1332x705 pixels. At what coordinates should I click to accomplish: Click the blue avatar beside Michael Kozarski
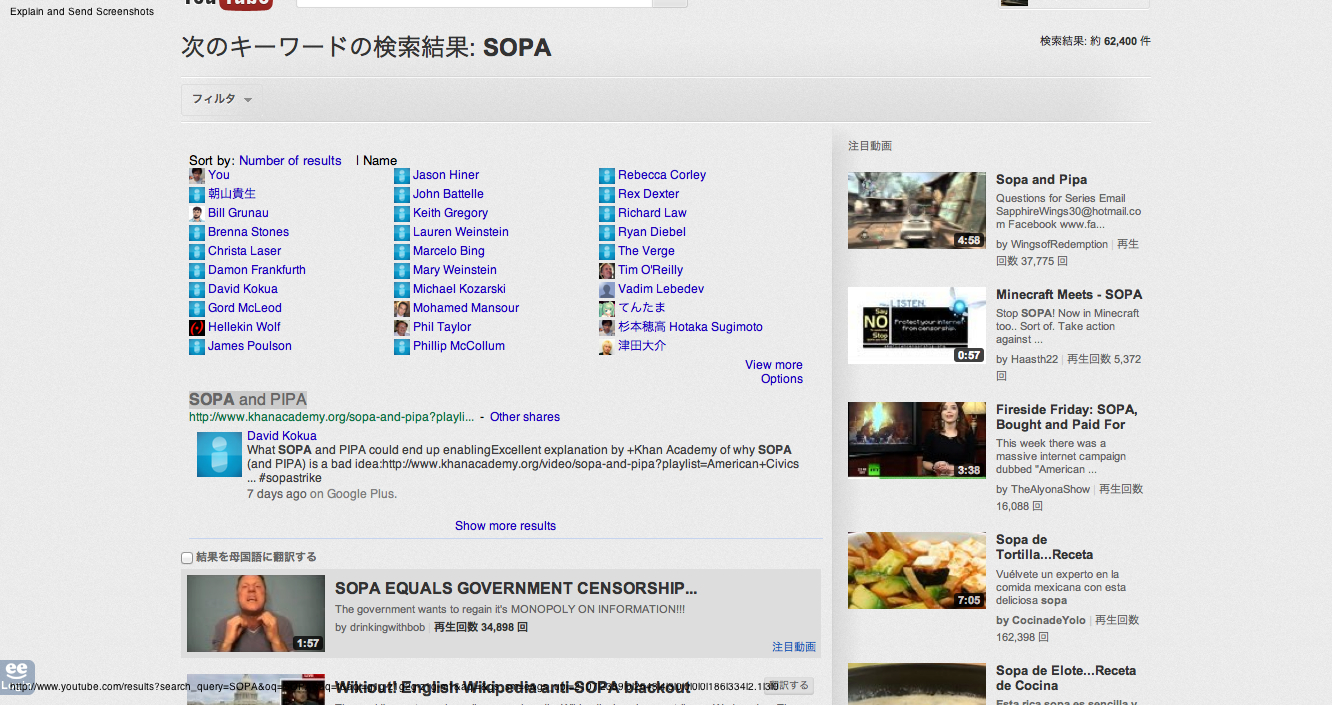402,289
